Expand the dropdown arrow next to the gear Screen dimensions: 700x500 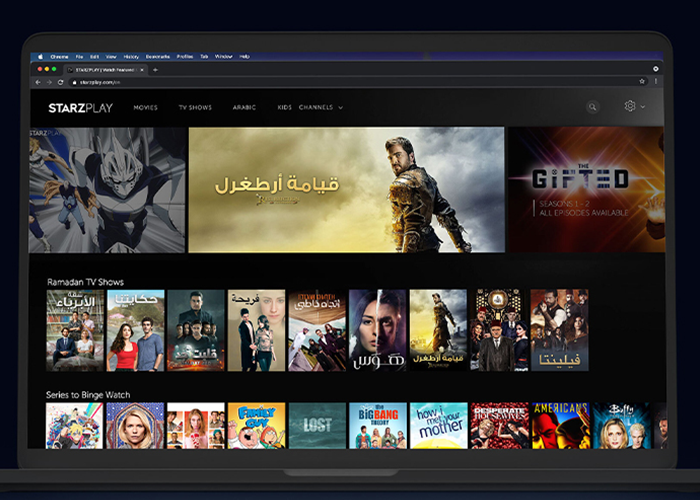coord(642,107)
